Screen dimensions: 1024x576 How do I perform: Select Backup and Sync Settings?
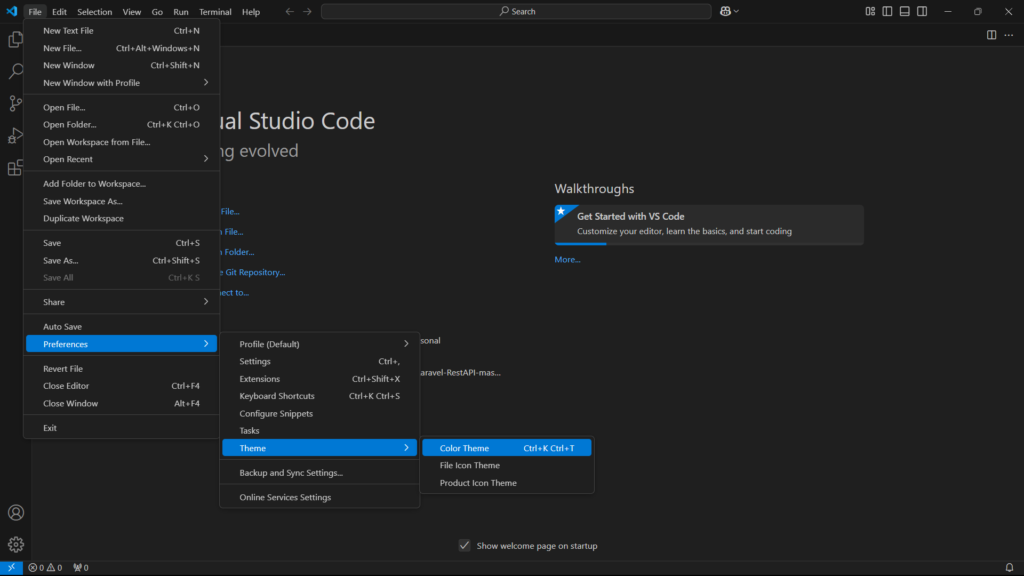(x=319, y=473)
